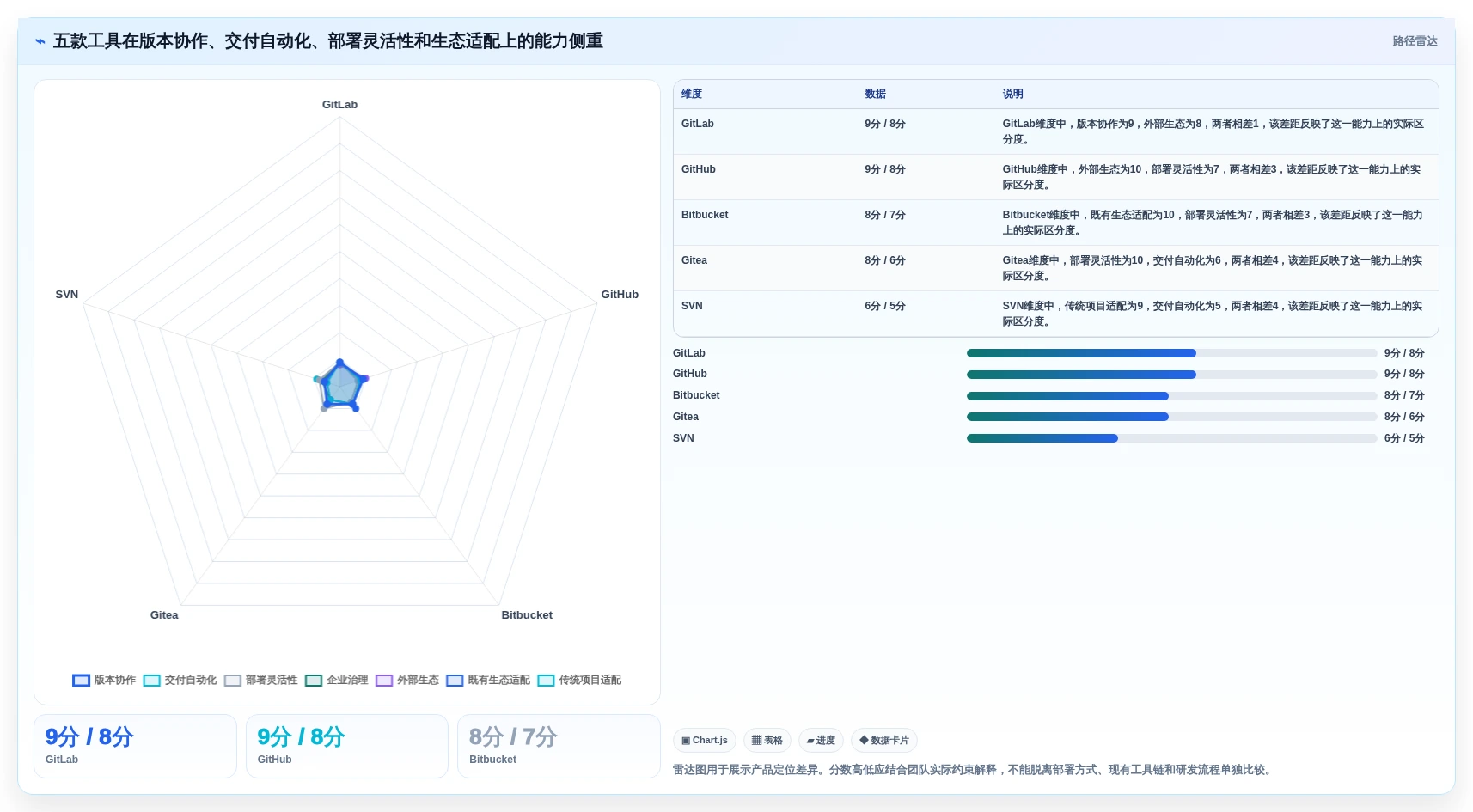Select the GitHub table row name
Screen dimensions: 1473x812
pos(699,169)
